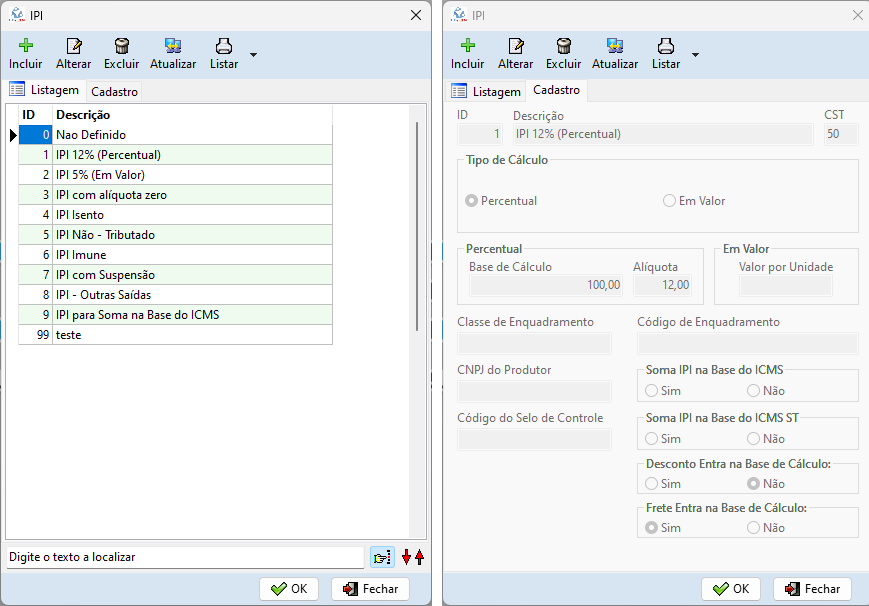Open Listar dropdown arrow in left window
The image size is (869, 606).
click(x=253, y=55)
